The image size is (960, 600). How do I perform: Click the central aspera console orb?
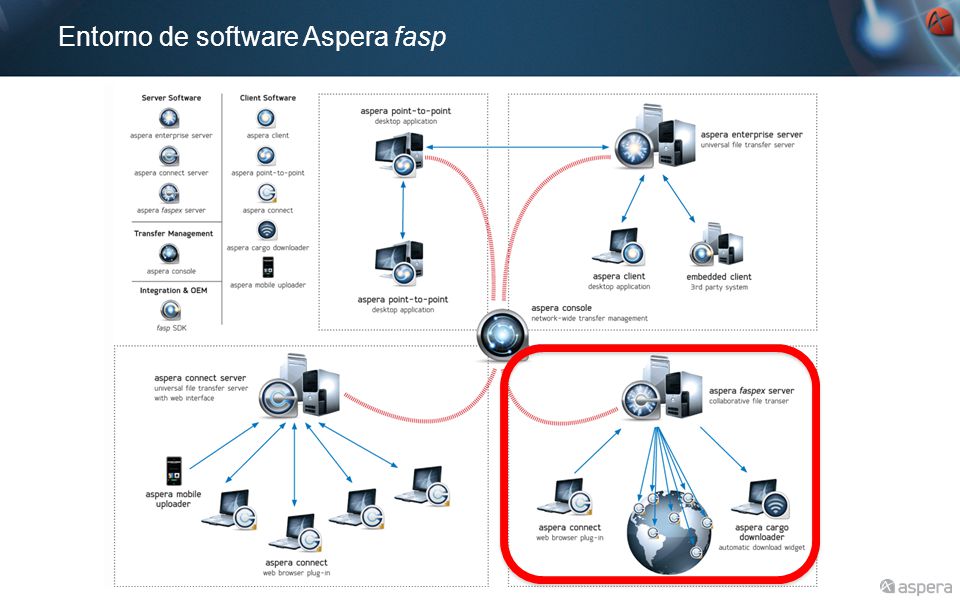(502, 336)
